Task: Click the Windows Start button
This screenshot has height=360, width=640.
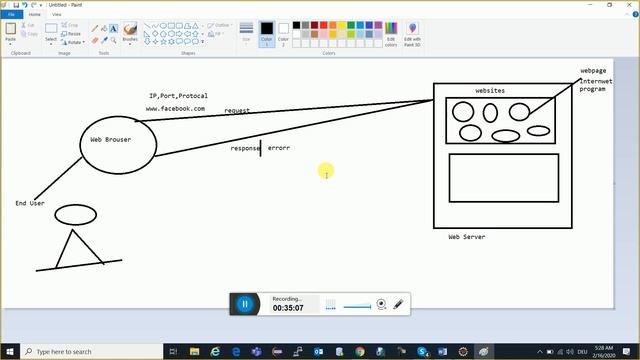Action: point(10,351)
